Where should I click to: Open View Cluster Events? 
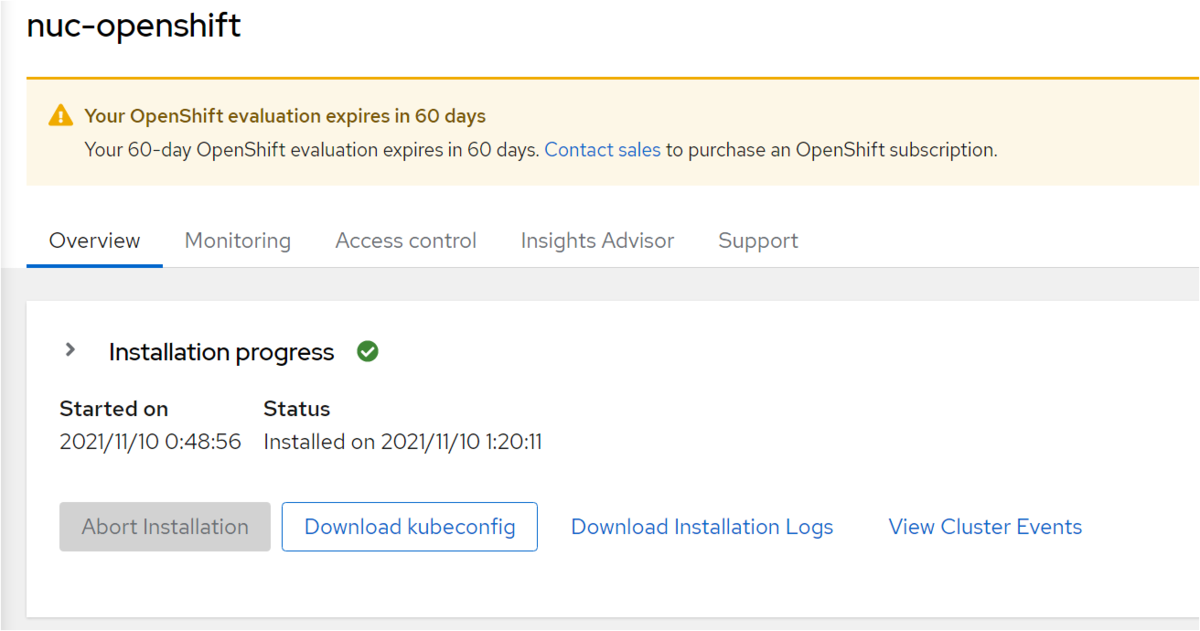[985, 527]
